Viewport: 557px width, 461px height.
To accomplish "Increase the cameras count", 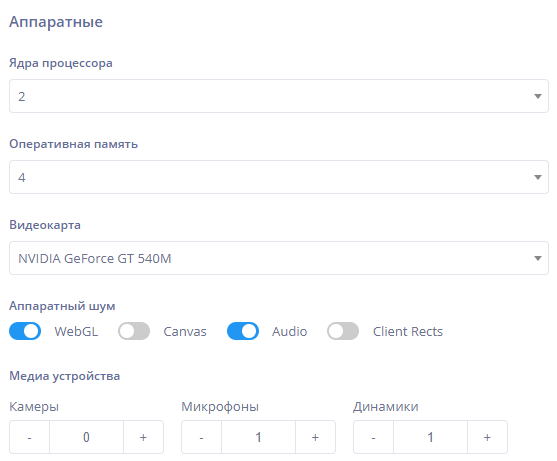I will 144,437.
